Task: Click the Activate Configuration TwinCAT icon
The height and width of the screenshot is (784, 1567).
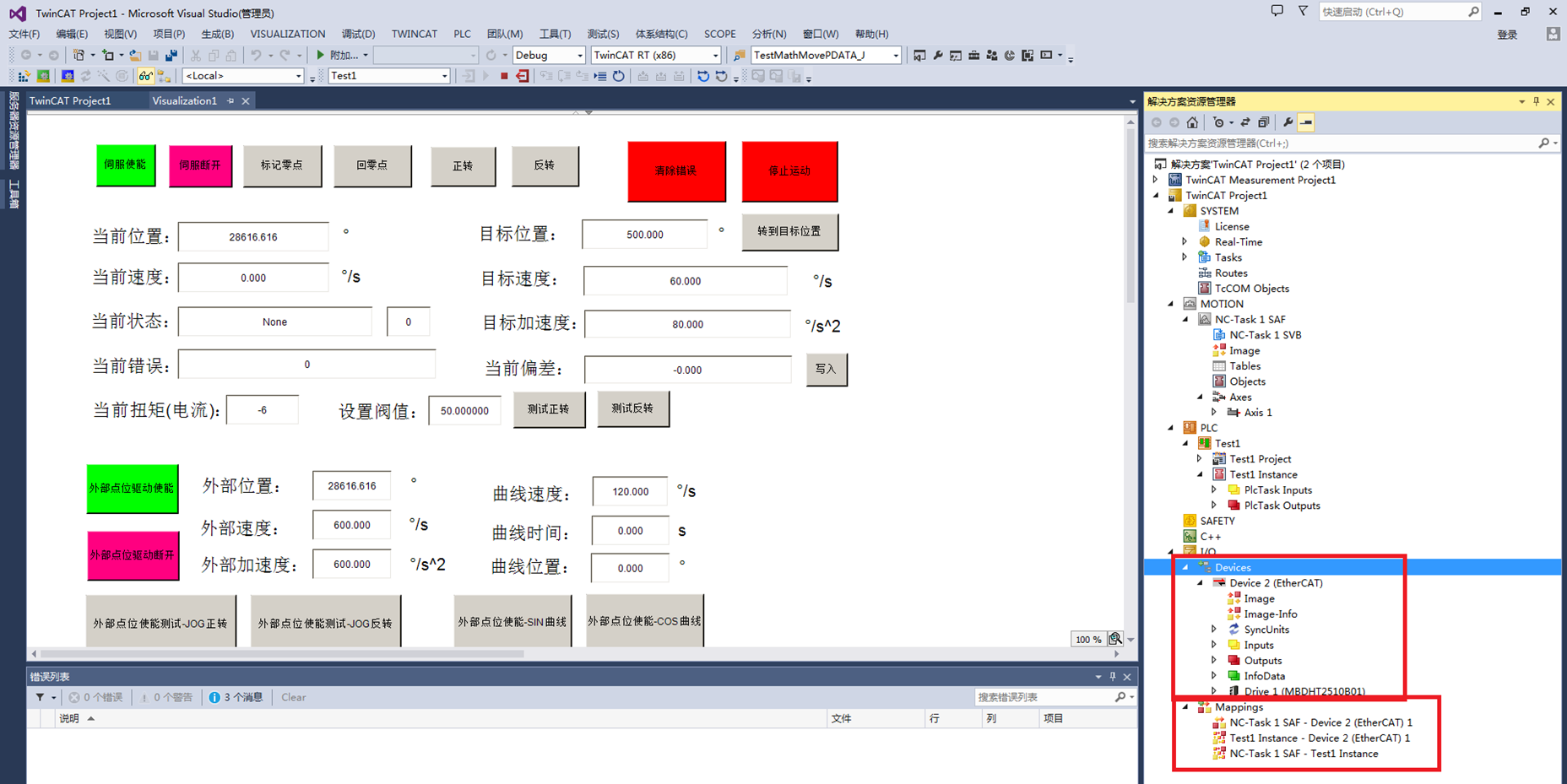Action: pyautogui.click(x=23, y=76)
